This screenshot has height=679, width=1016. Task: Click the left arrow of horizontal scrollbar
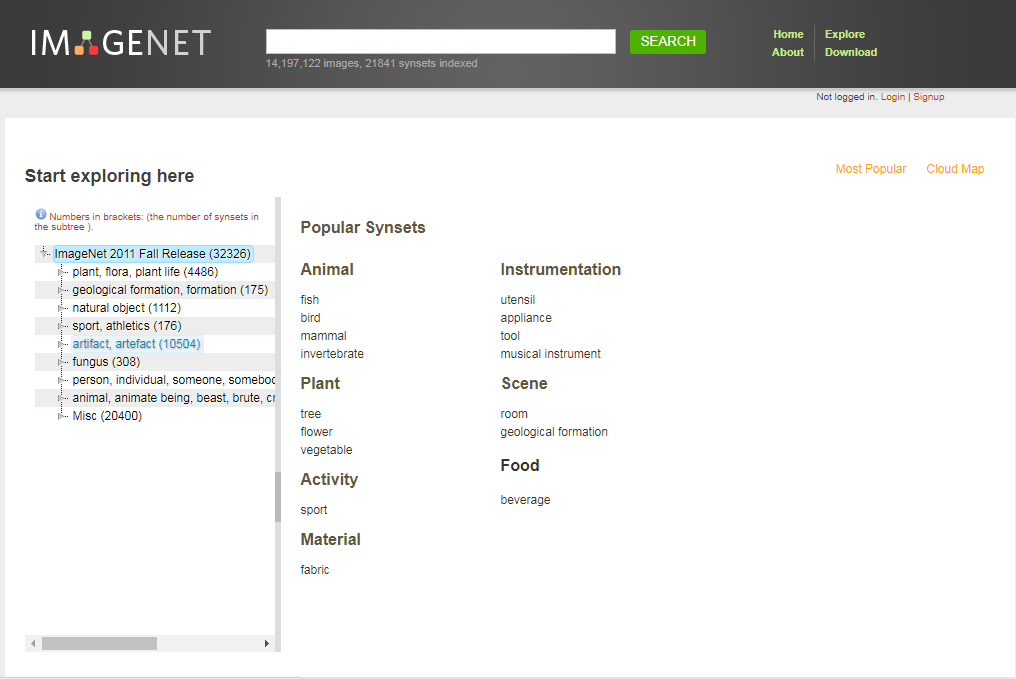(x=33, y=643)
